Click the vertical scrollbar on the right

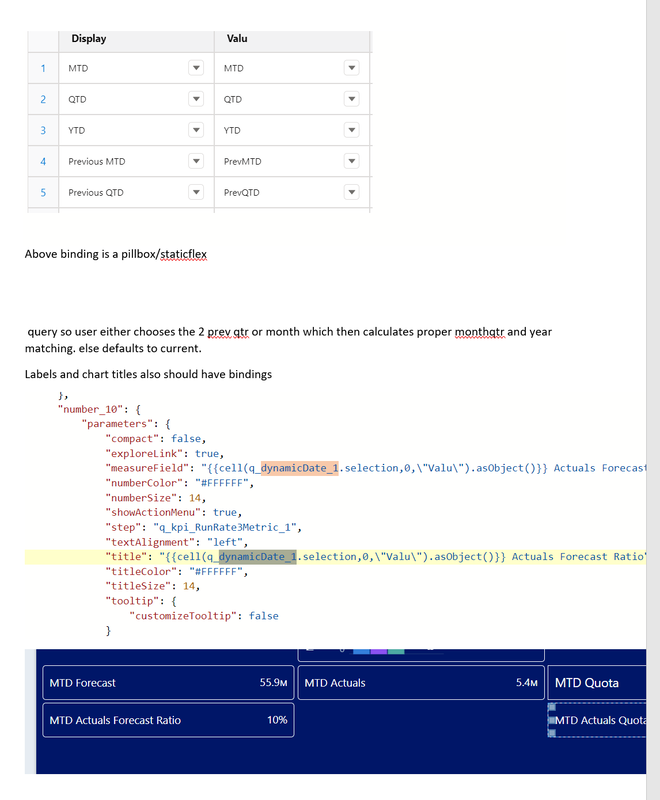653,400
